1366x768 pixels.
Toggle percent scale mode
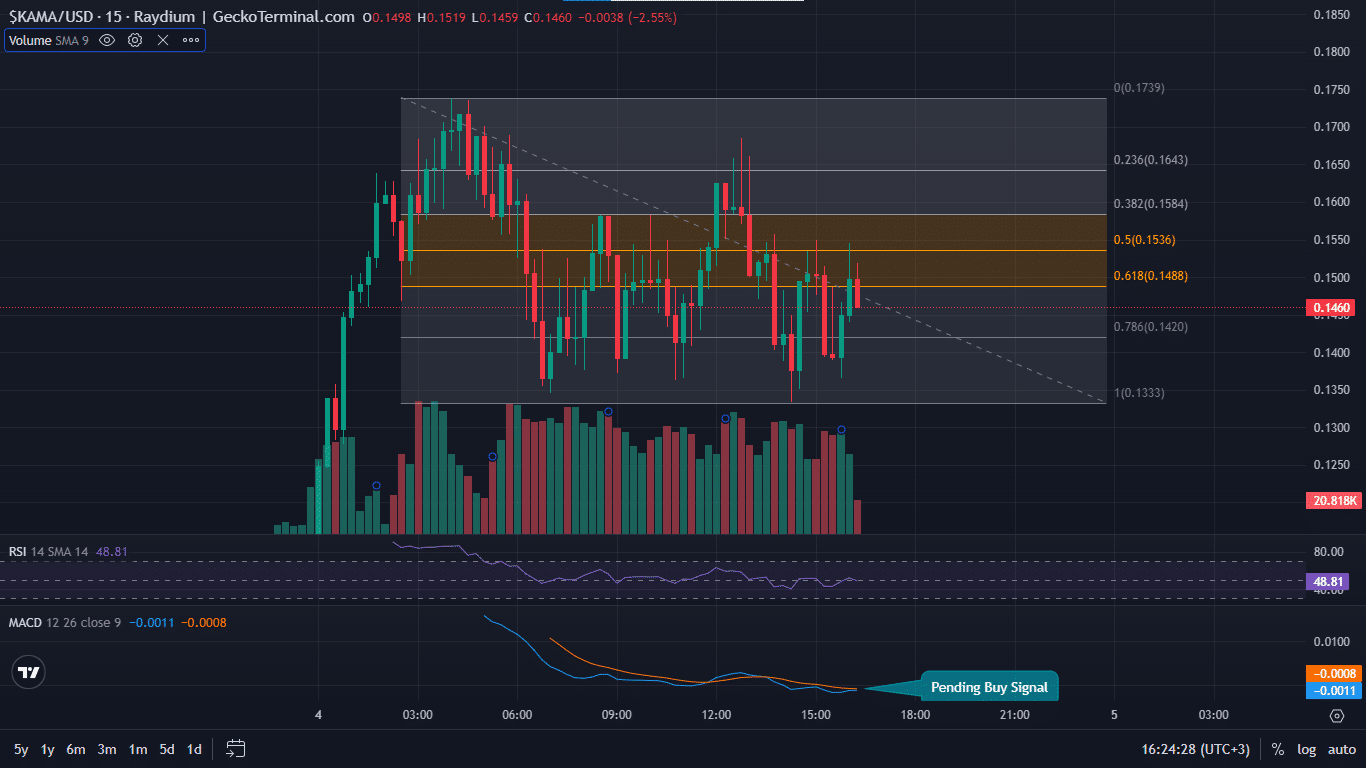(x=1278, y=749)
